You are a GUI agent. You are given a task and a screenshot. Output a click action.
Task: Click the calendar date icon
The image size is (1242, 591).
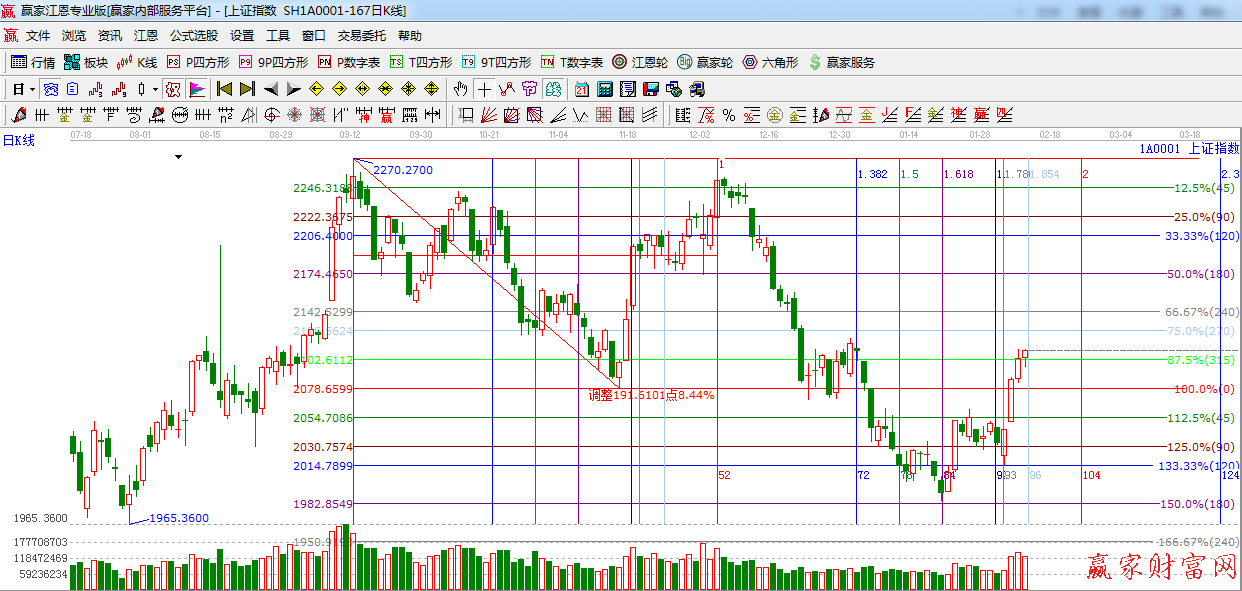581,89
